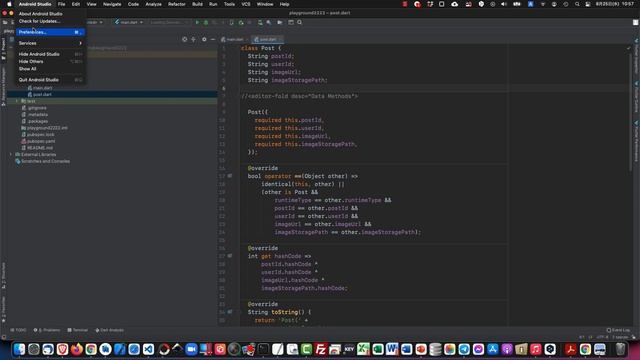Expand the test folder in Project tree
Image resolution: width=640 pixels, height=360 pixels.
[17, 101]
